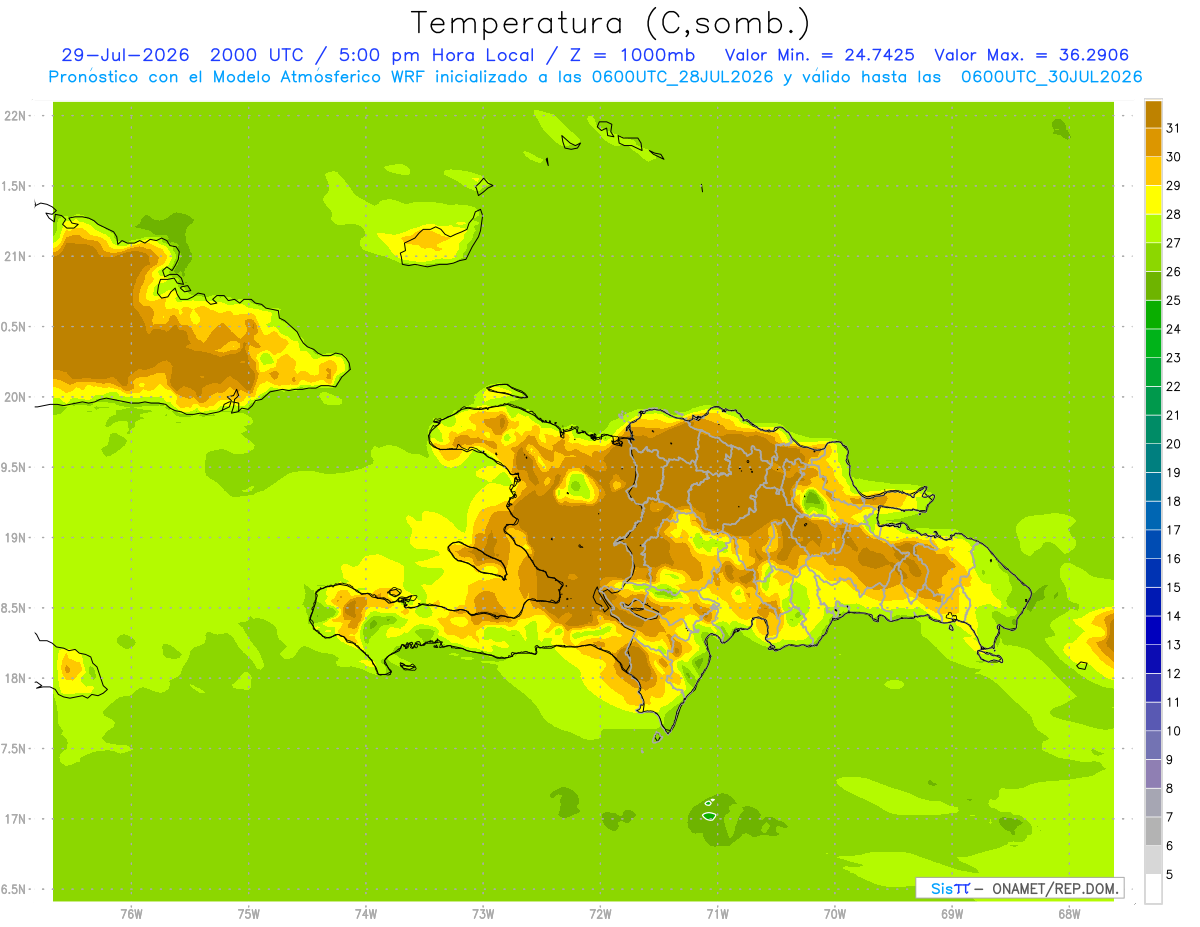The width and height of the screenshot is (1200, 927).
Task: Click the colorbar label '31'
Action: click(x=1173, y=128)
